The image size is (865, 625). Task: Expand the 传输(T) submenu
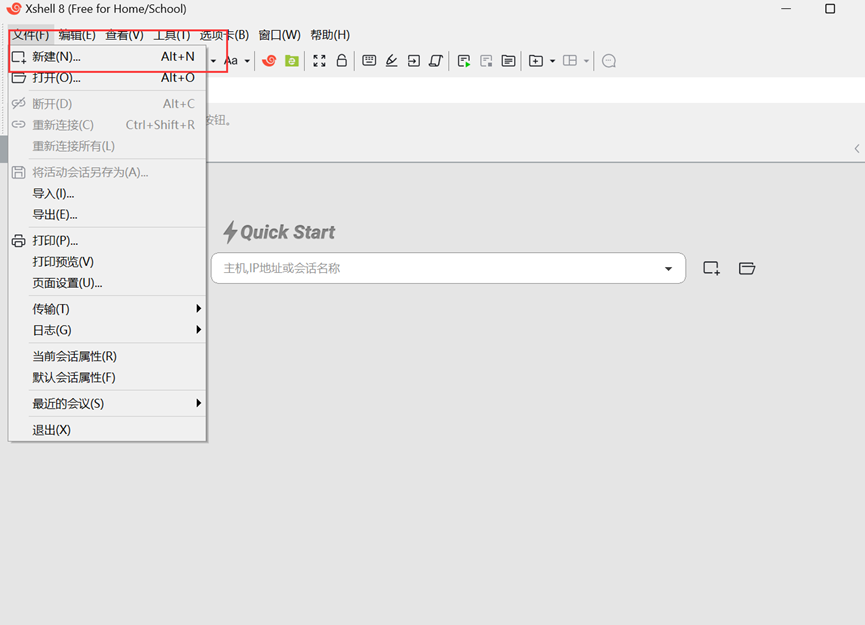pos(107,309)
